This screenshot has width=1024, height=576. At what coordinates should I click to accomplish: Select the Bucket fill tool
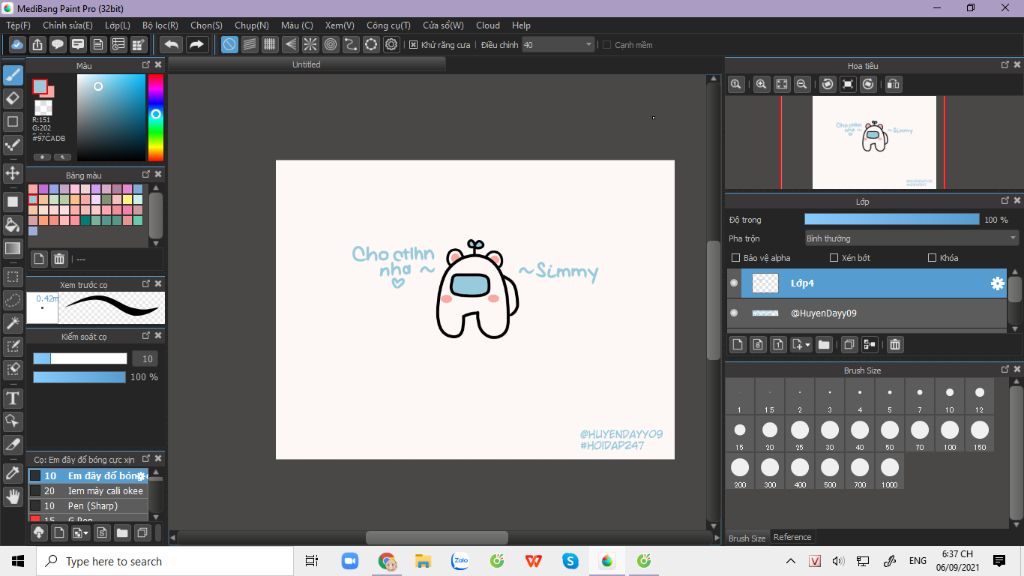pos(12,225)
